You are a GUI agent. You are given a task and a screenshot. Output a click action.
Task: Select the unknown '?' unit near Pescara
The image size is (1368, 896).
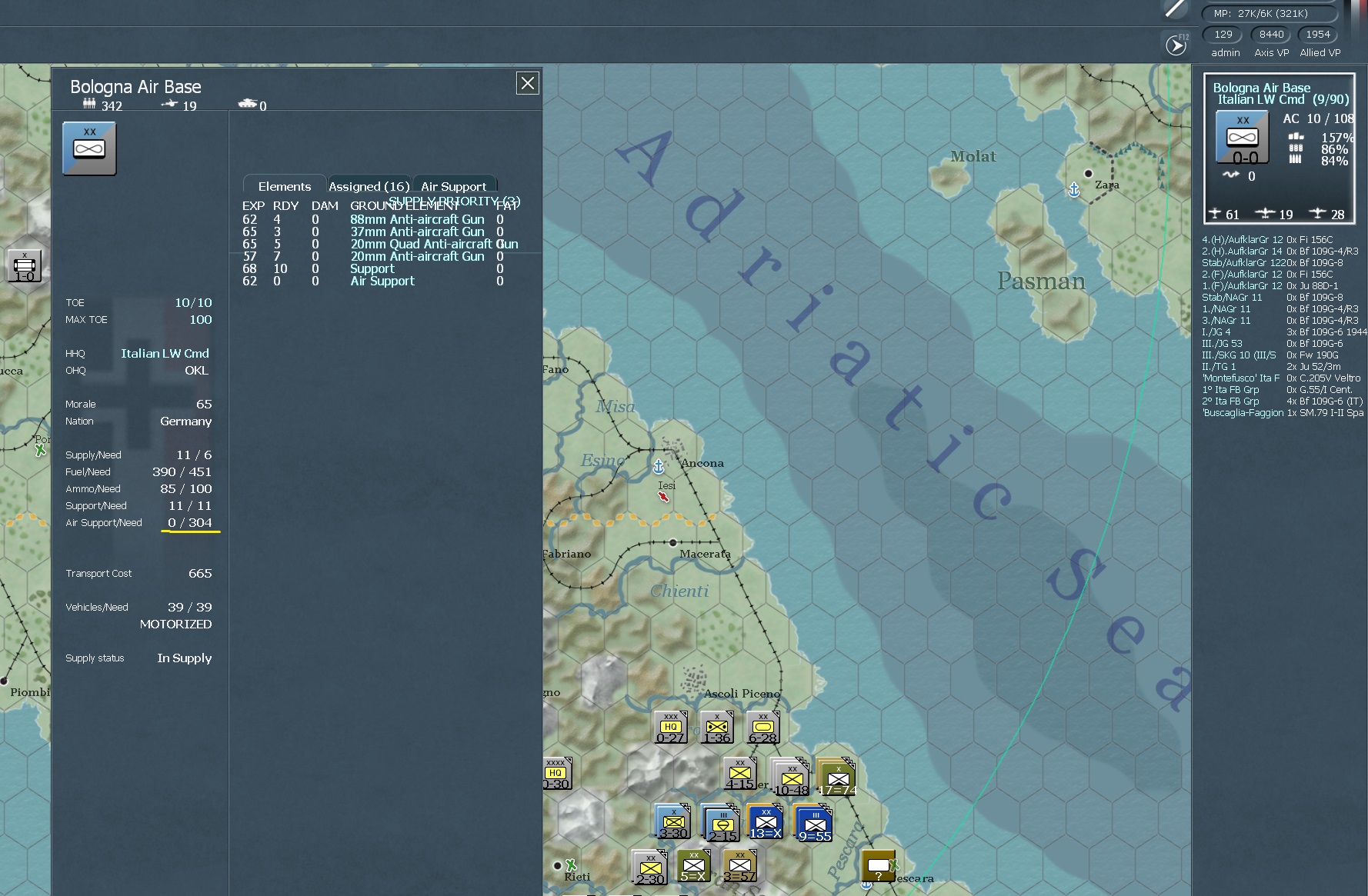(878, 866)
